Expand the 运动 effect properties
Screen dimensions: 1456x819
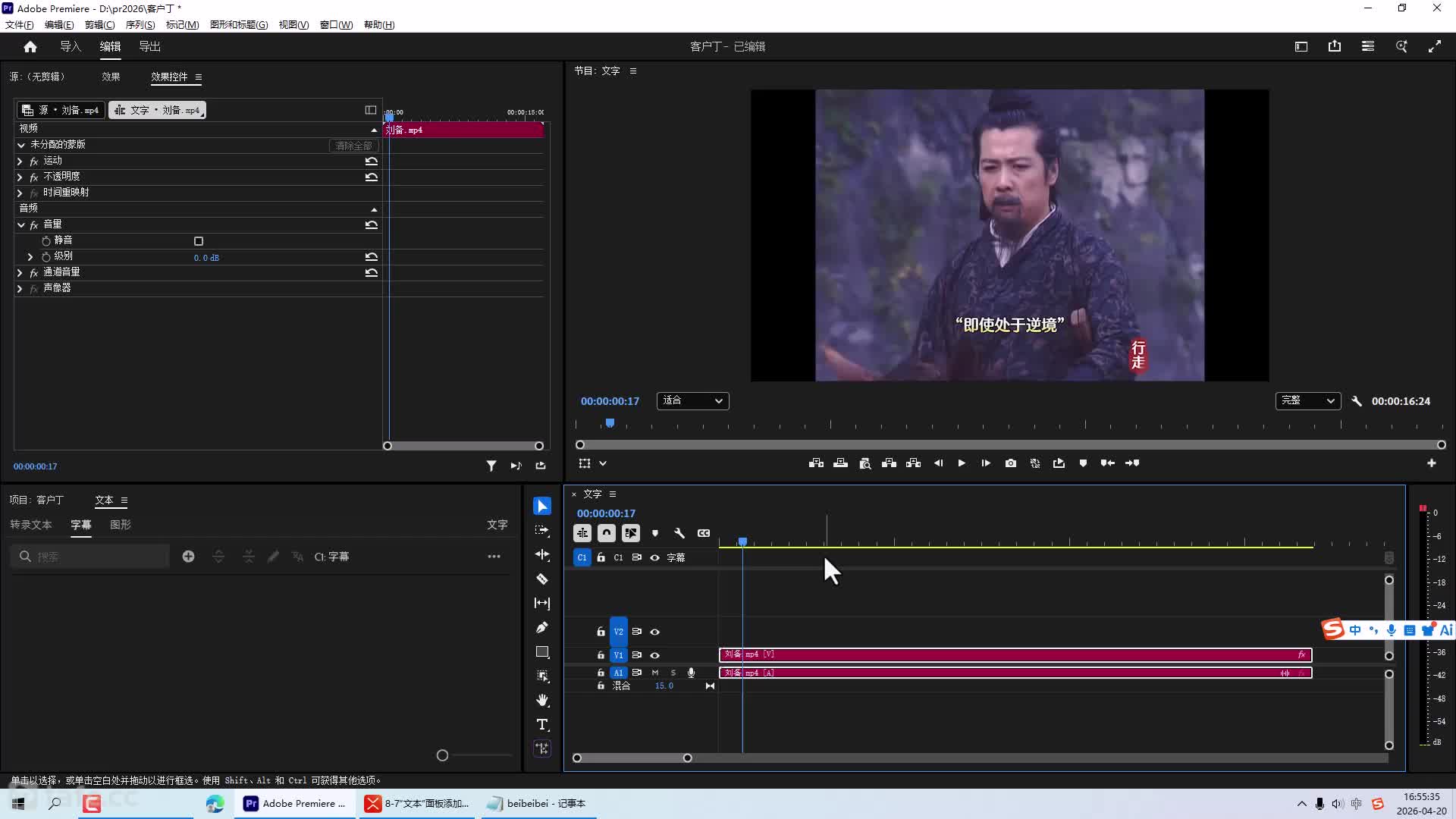20,161
